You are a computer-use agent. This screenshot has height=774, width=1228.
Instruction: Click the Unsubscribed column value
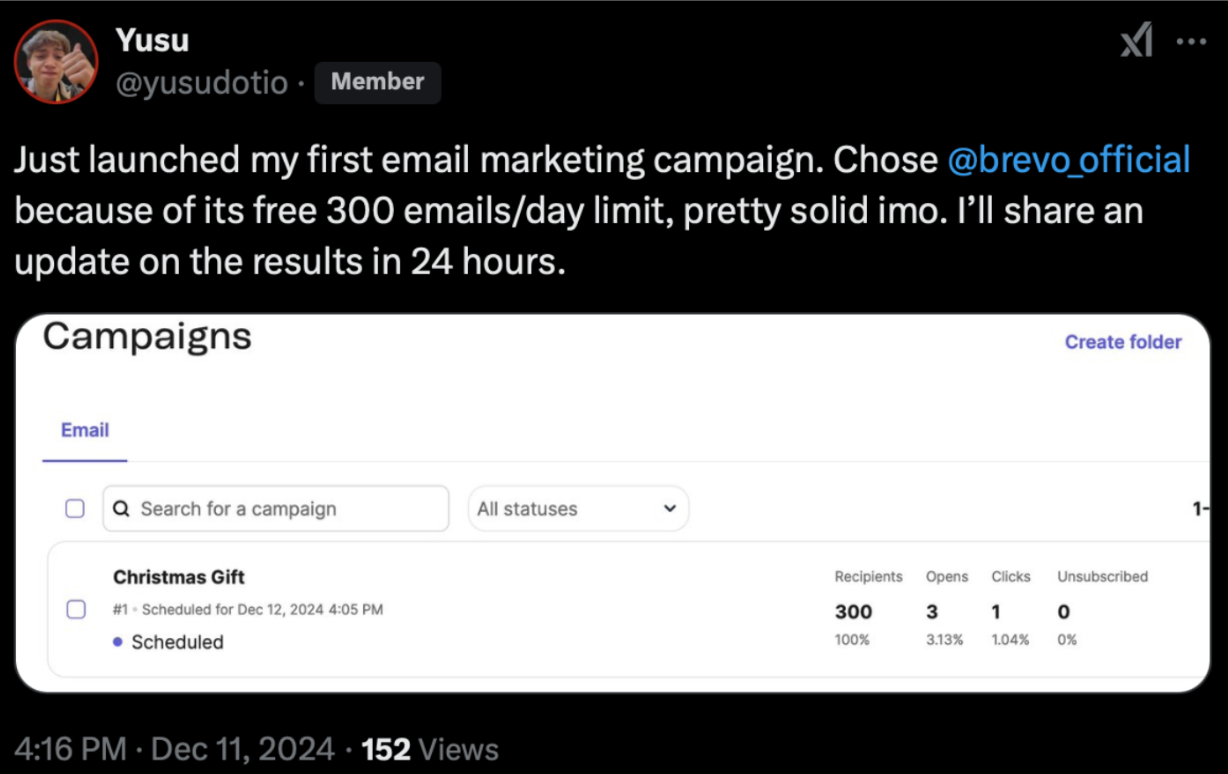[1064, 612]
